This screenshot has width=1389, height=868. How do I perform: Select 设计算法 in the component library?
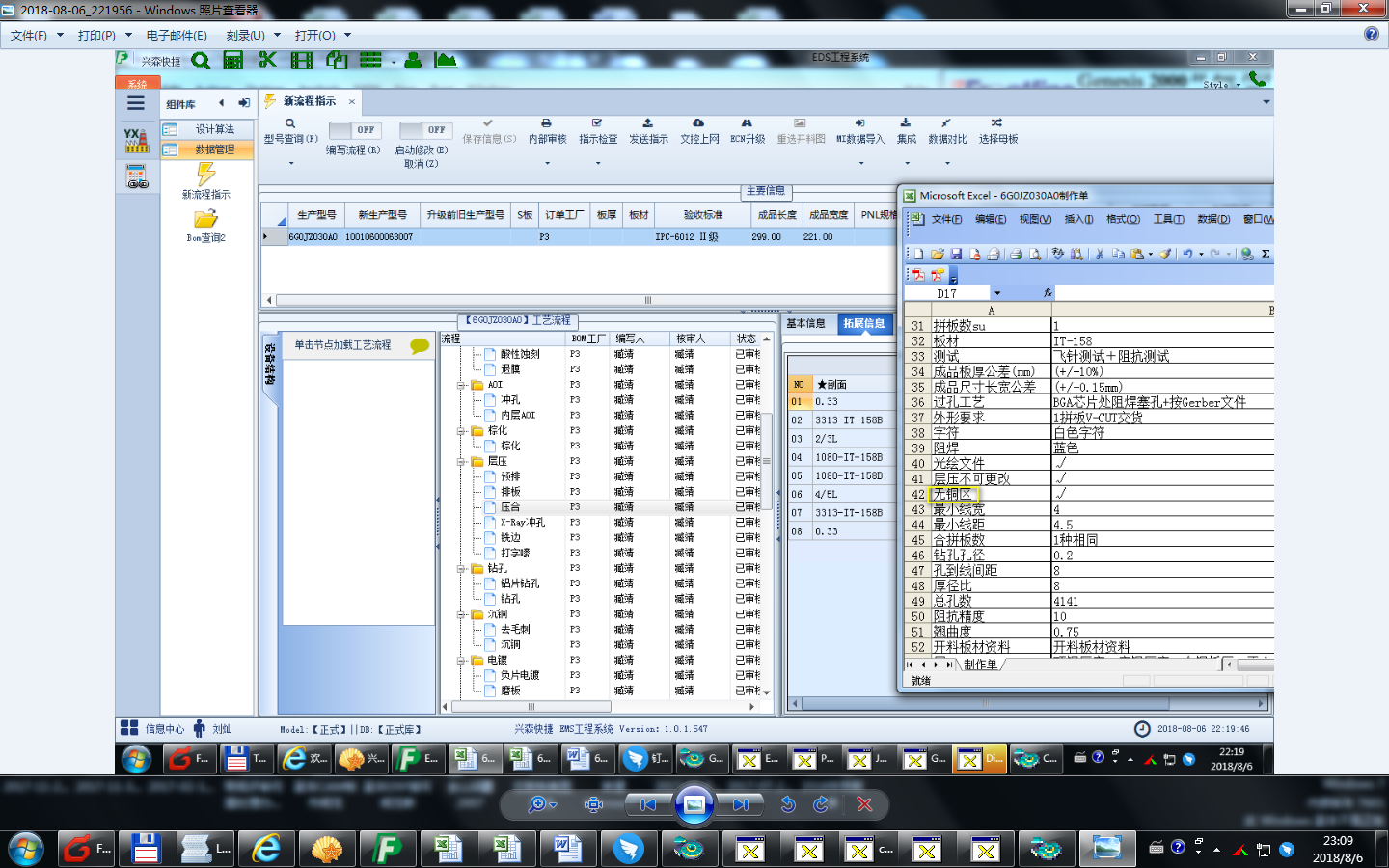pos(206,129)
